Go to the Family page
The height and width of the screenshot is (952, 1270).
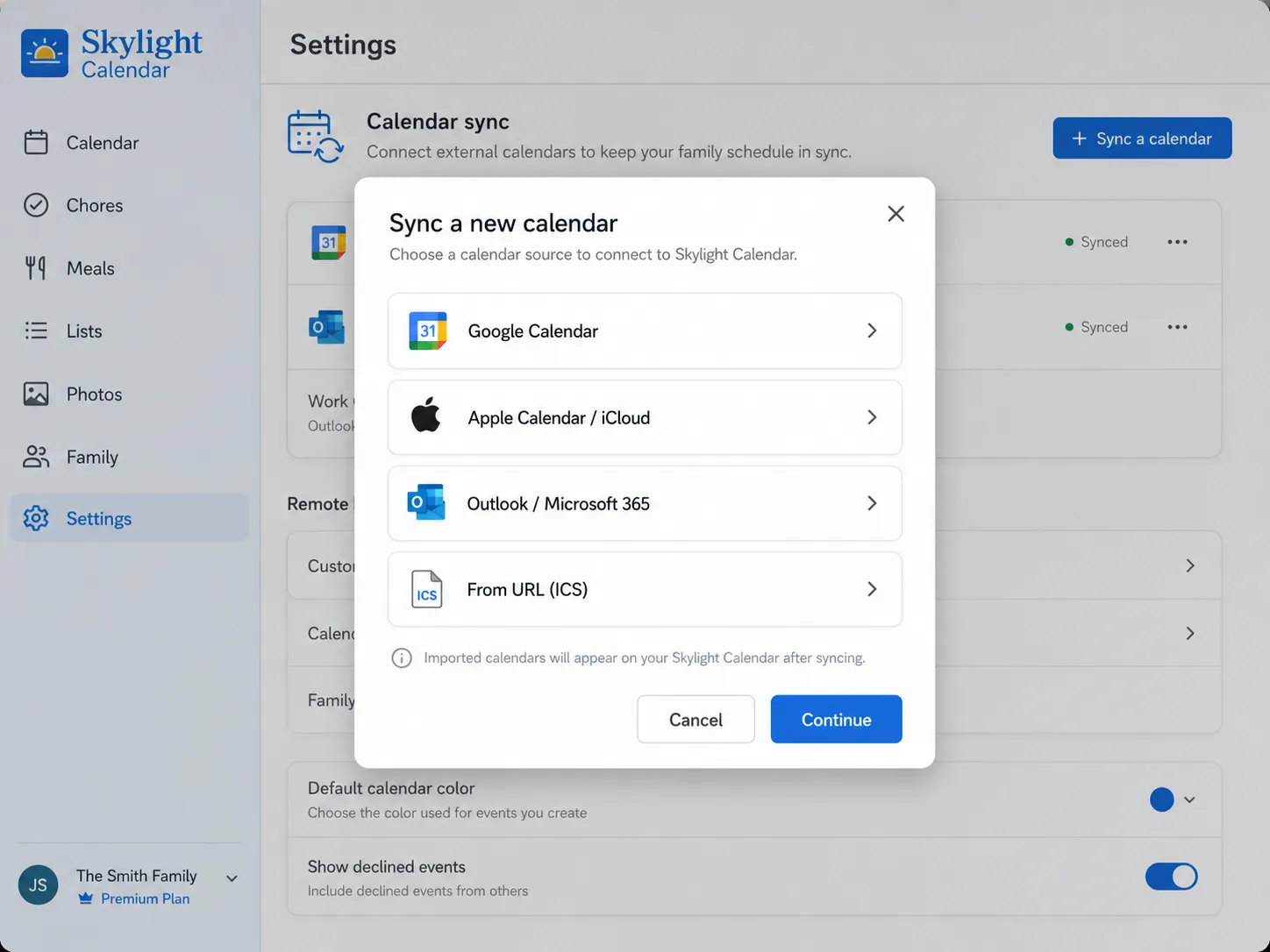point(130,457)
